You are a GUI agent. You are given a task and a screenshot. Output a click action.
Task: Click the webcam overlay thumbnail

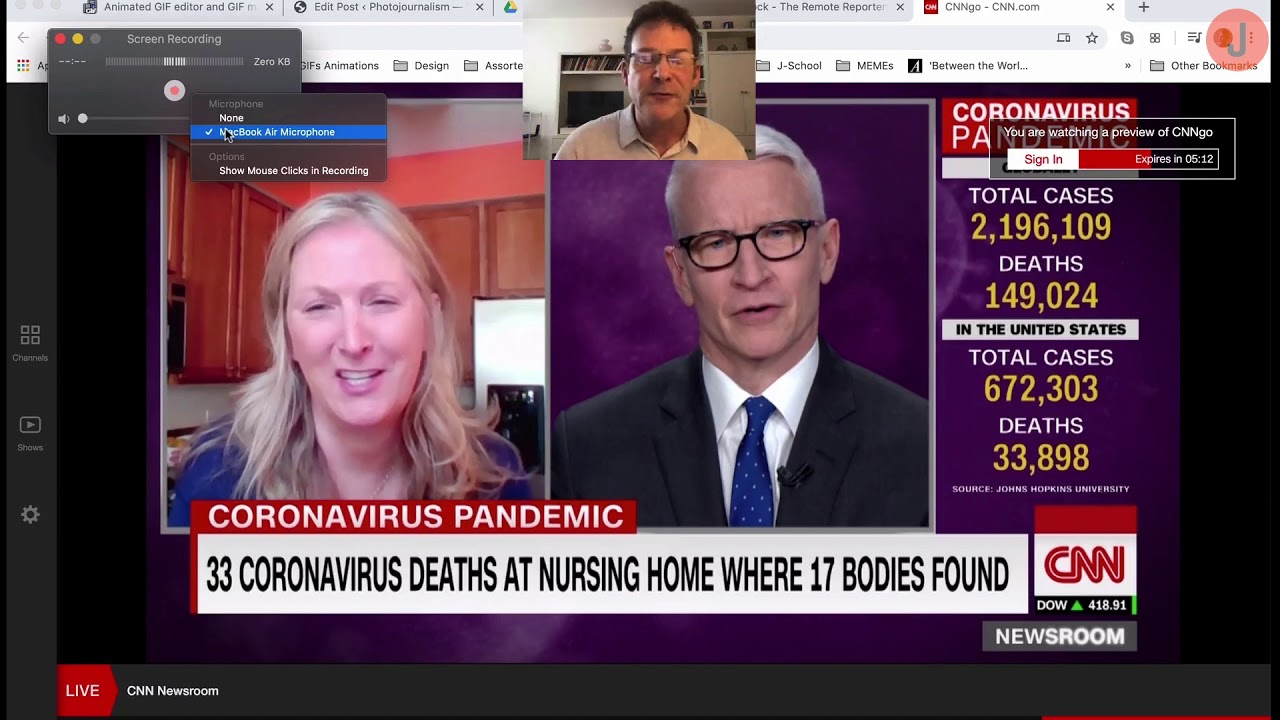(x=639, y=80)
